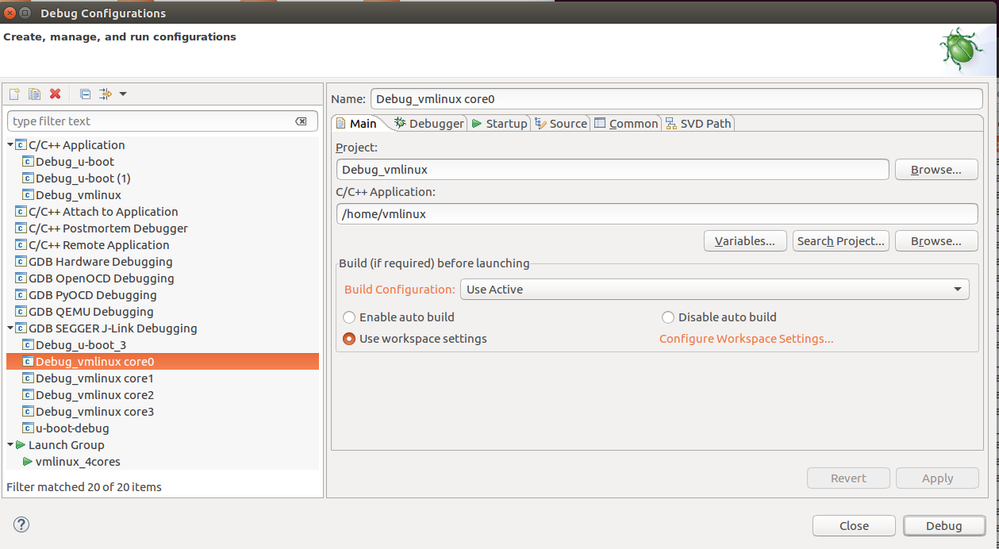Viewport: 999px width, 549px height.
Task: Collapse all configurations in the tree
Action: tap(85, 94)
